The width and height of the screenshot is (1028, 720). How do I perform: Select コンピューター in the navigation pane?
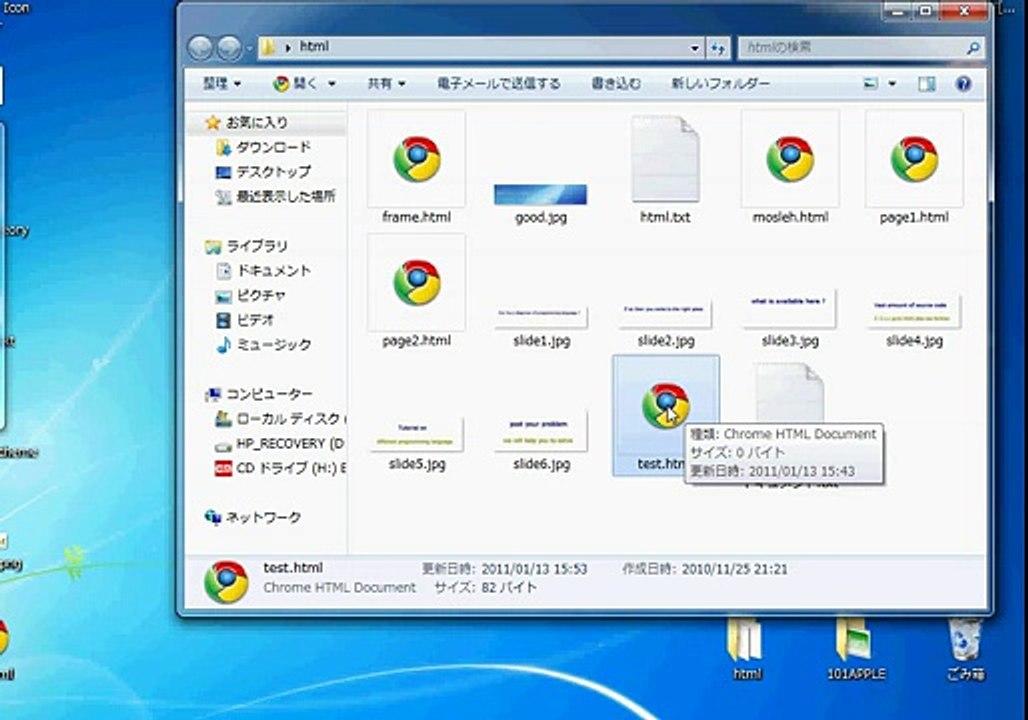pyautogui.click(x=267, y=394)
